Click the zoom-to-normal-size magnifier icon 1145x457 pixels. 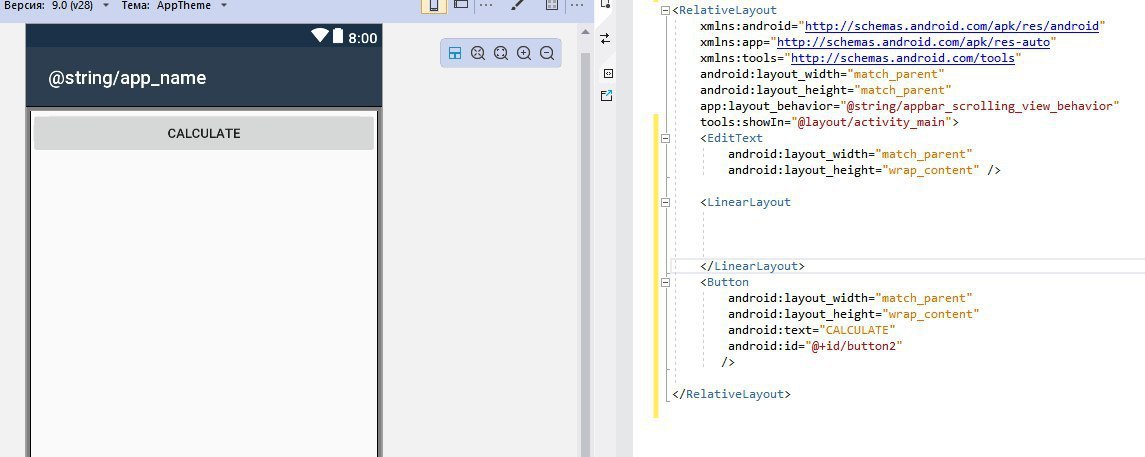pyautogui.click(x=478, y=53)
